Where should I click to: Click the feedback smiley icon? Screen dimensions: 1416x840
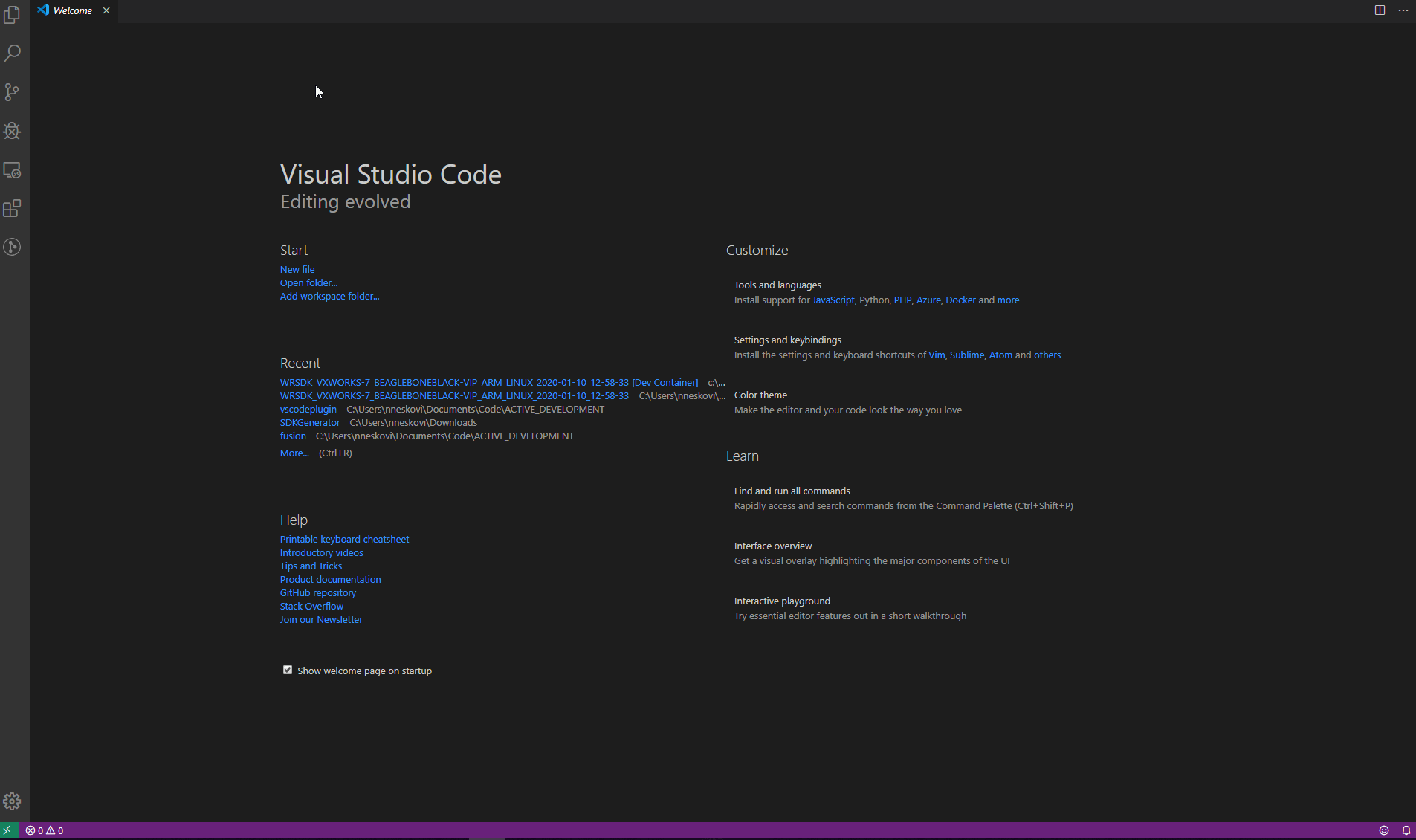click(1384, 830)
